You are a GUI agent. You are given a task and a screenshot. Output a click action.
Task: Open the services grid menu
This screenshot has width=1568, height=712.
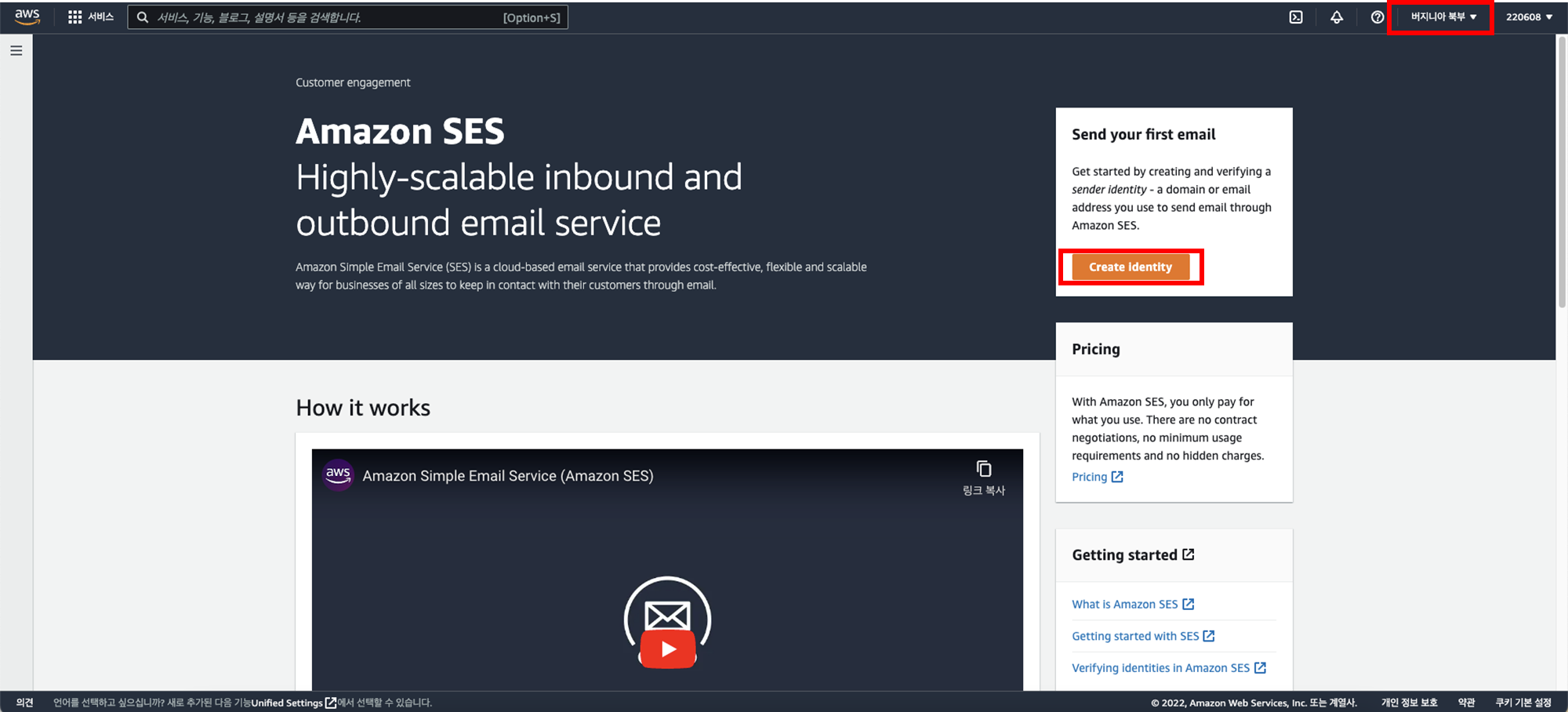click(x=75, y=17)
